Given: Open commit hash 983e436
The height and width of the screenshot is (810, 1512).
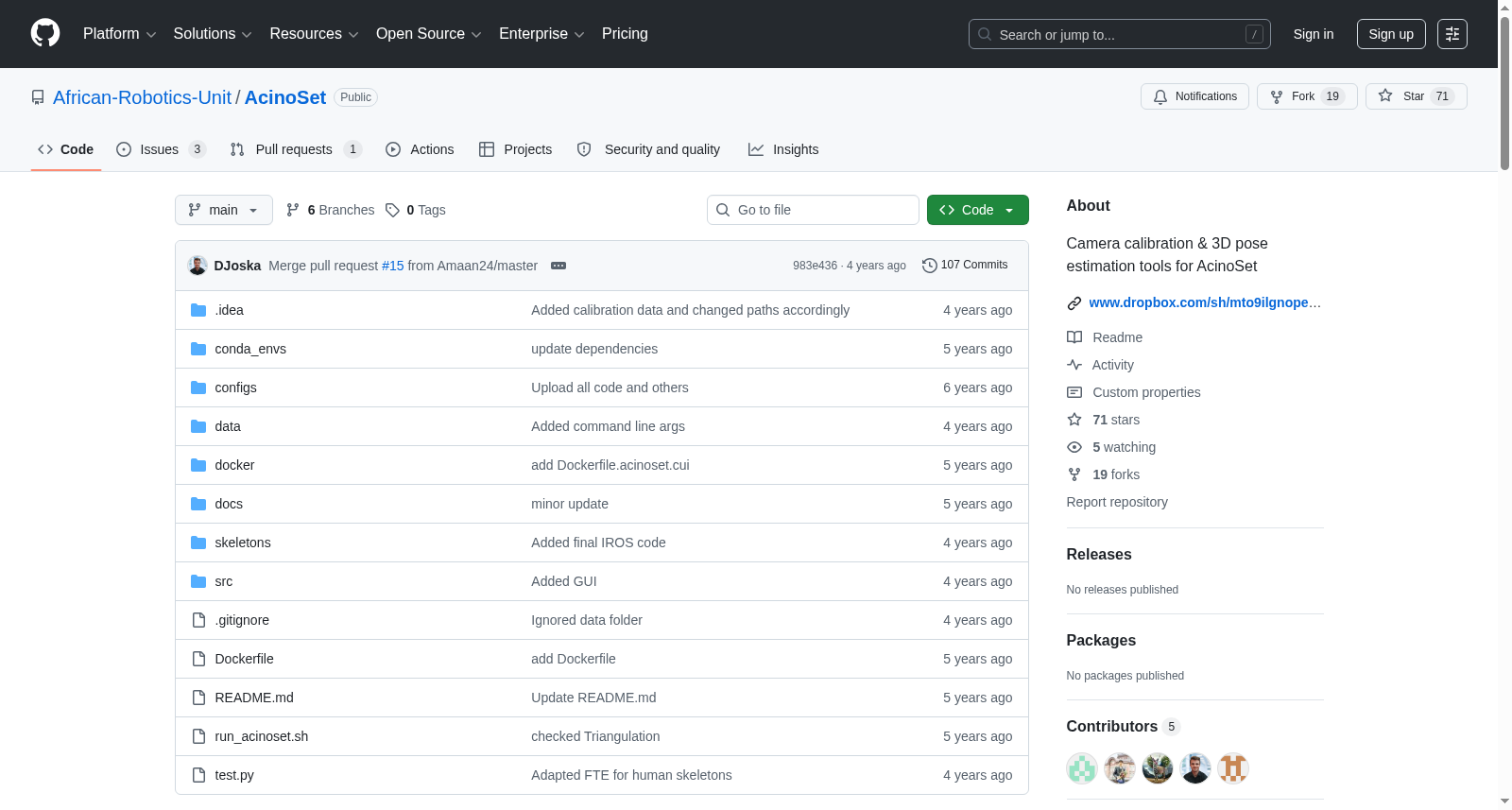Looking at the screenshot, I should pyautogui.click(x=815, y=266).
